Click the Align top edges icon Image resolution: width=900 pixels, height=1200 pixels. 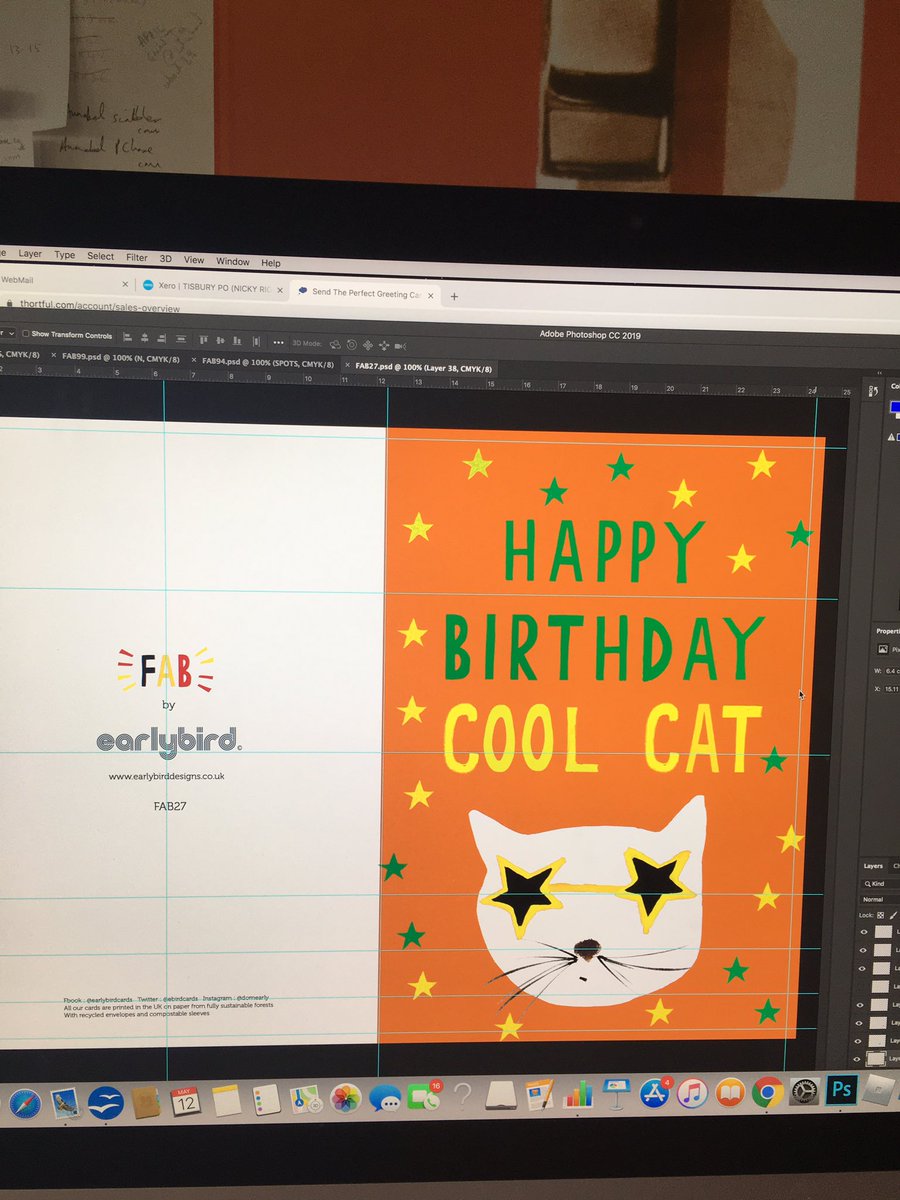[x=203, y=340]
